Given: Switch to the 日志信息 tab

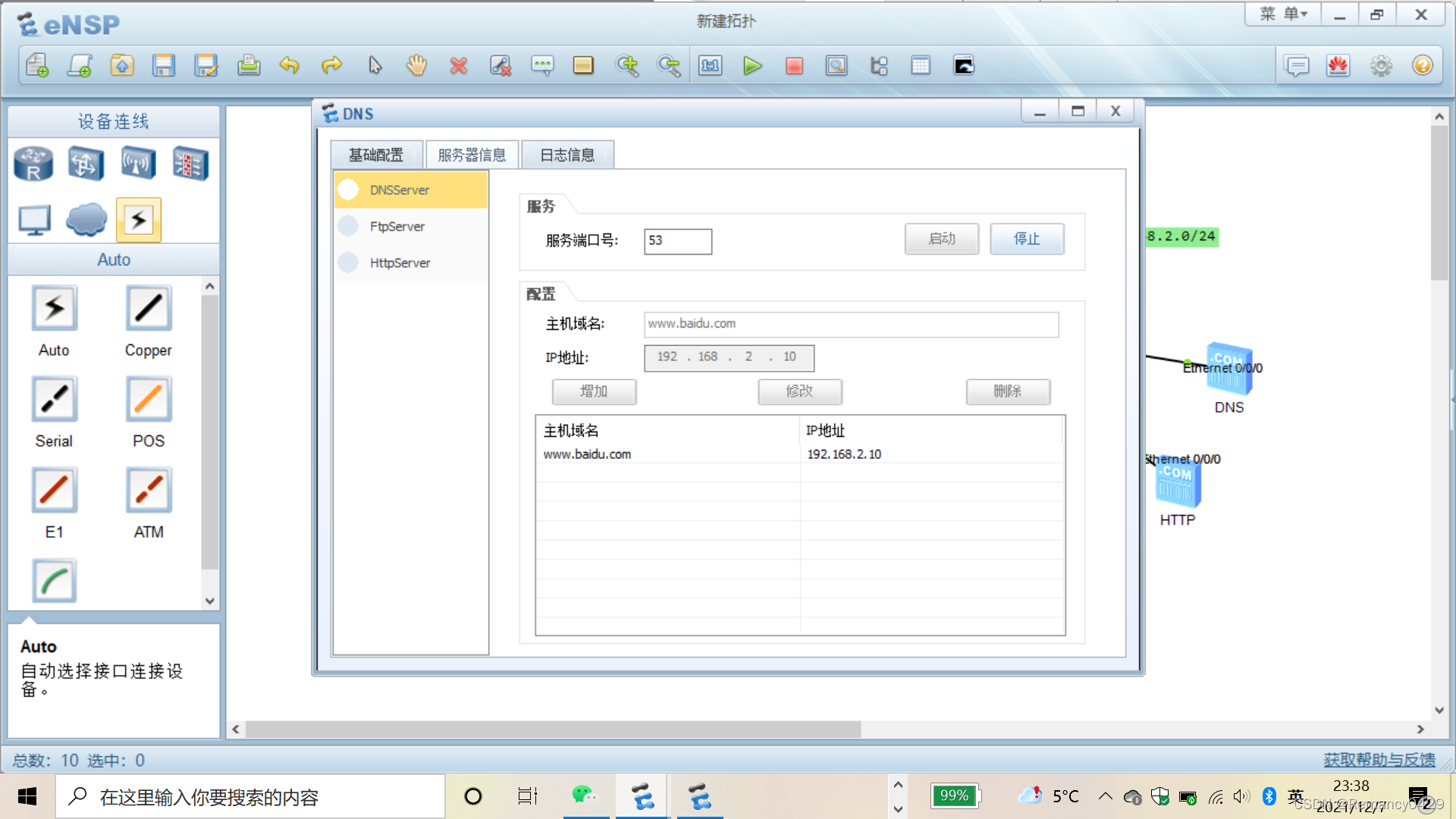Looking at the screenshot, I should click(566, 155).
